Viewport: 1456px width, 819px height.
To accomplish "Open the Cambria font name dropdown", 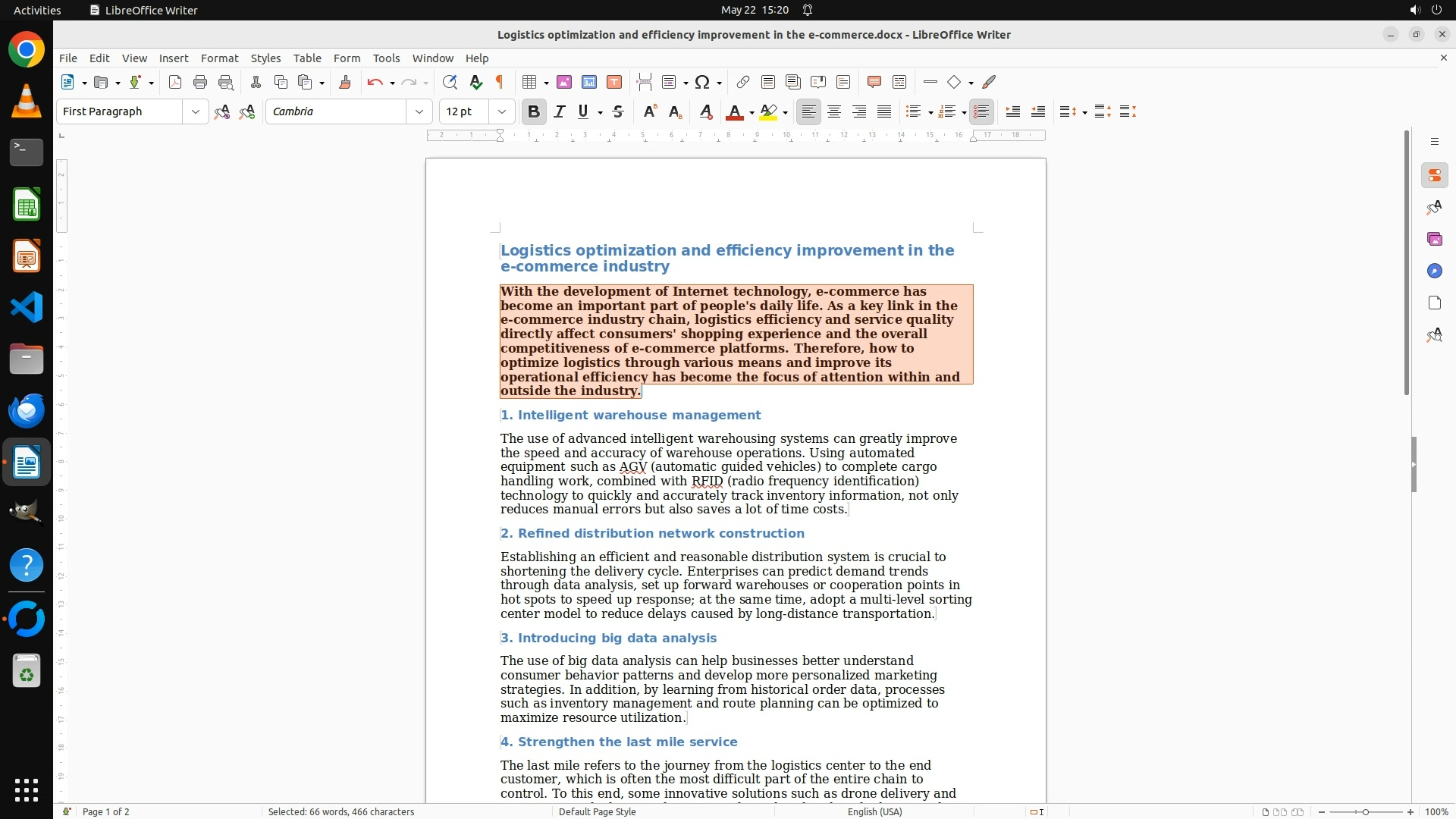I will point(419,111).
